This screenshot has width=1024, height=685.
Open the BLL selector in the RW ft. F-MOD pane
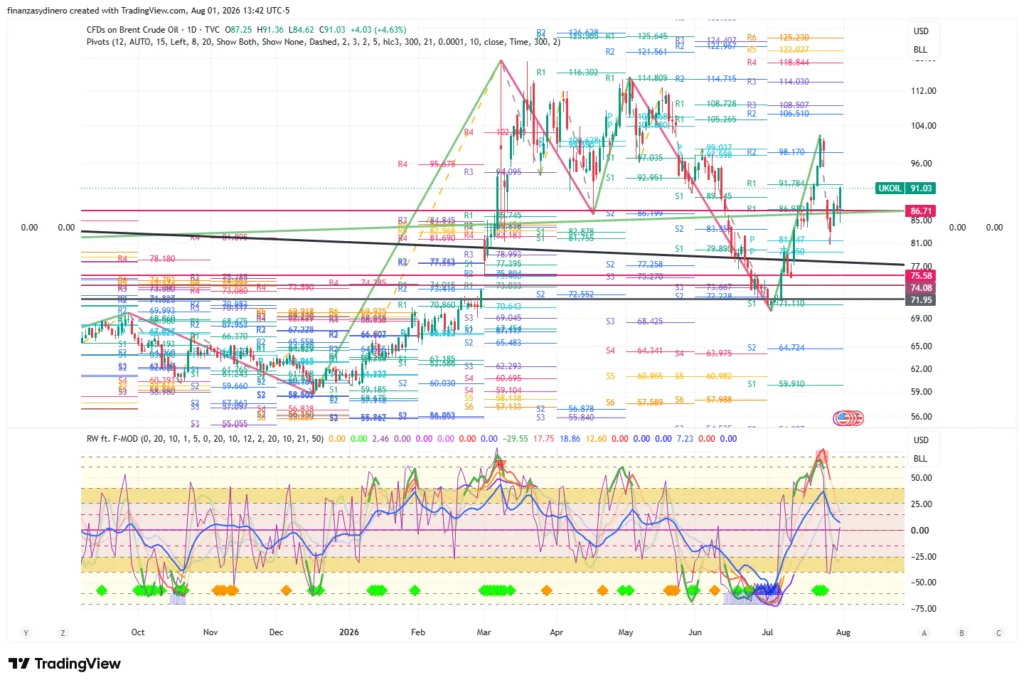point(920,458)
